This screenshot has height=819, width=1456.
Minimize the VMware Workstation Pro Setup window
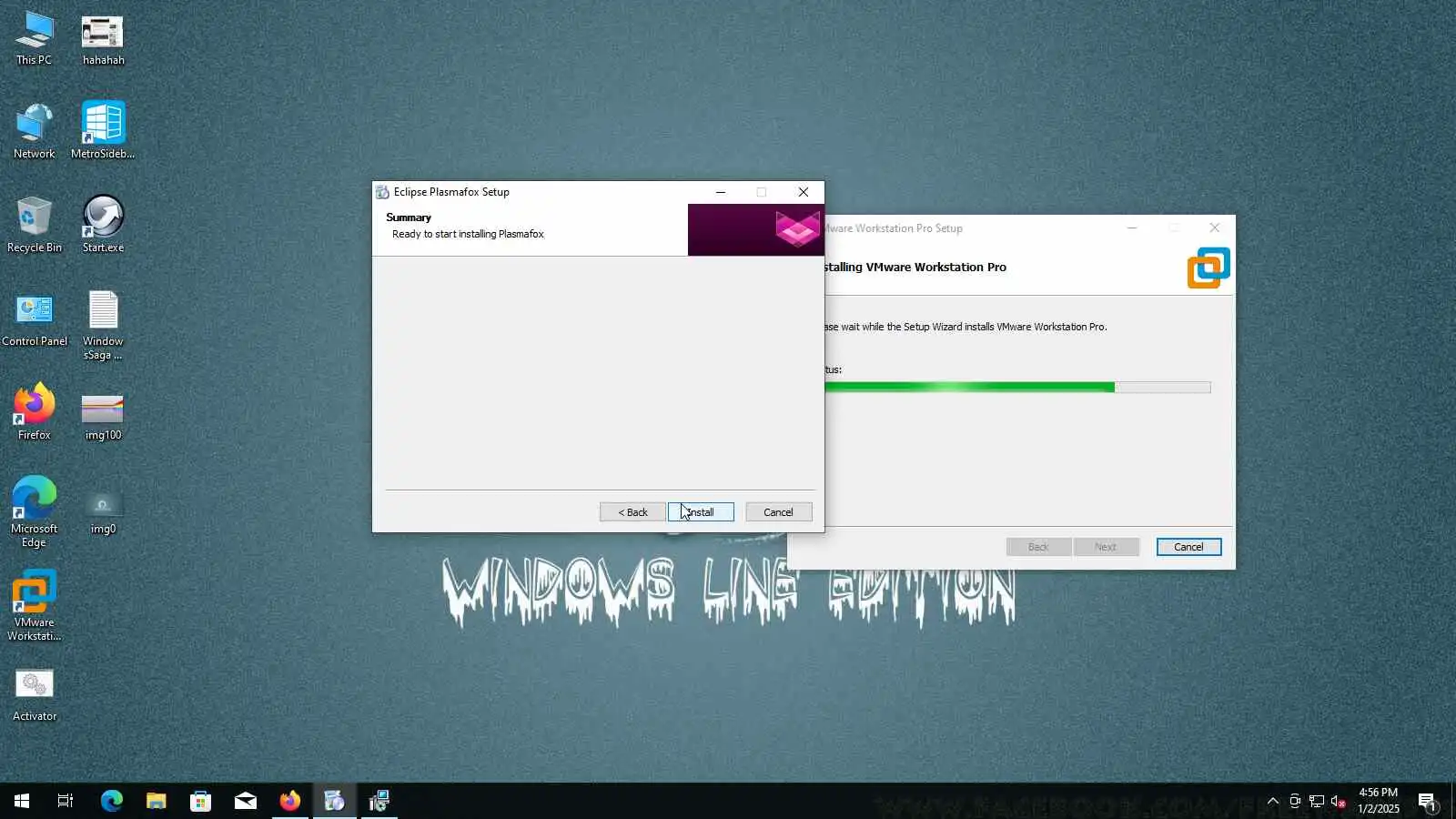1132,227
